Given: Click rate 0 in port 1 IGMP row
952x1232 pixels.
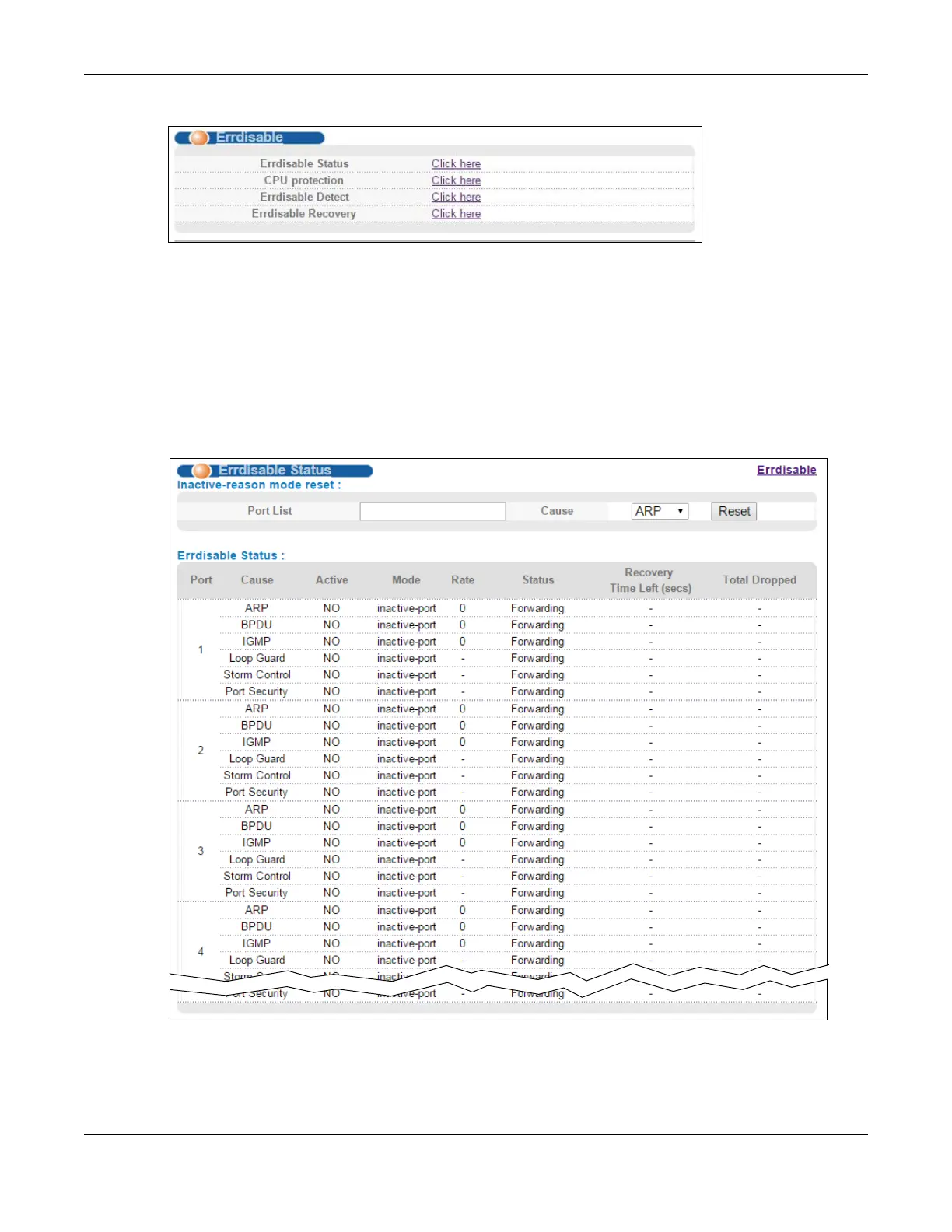Looking at the screenshot, I should (463, 642).
